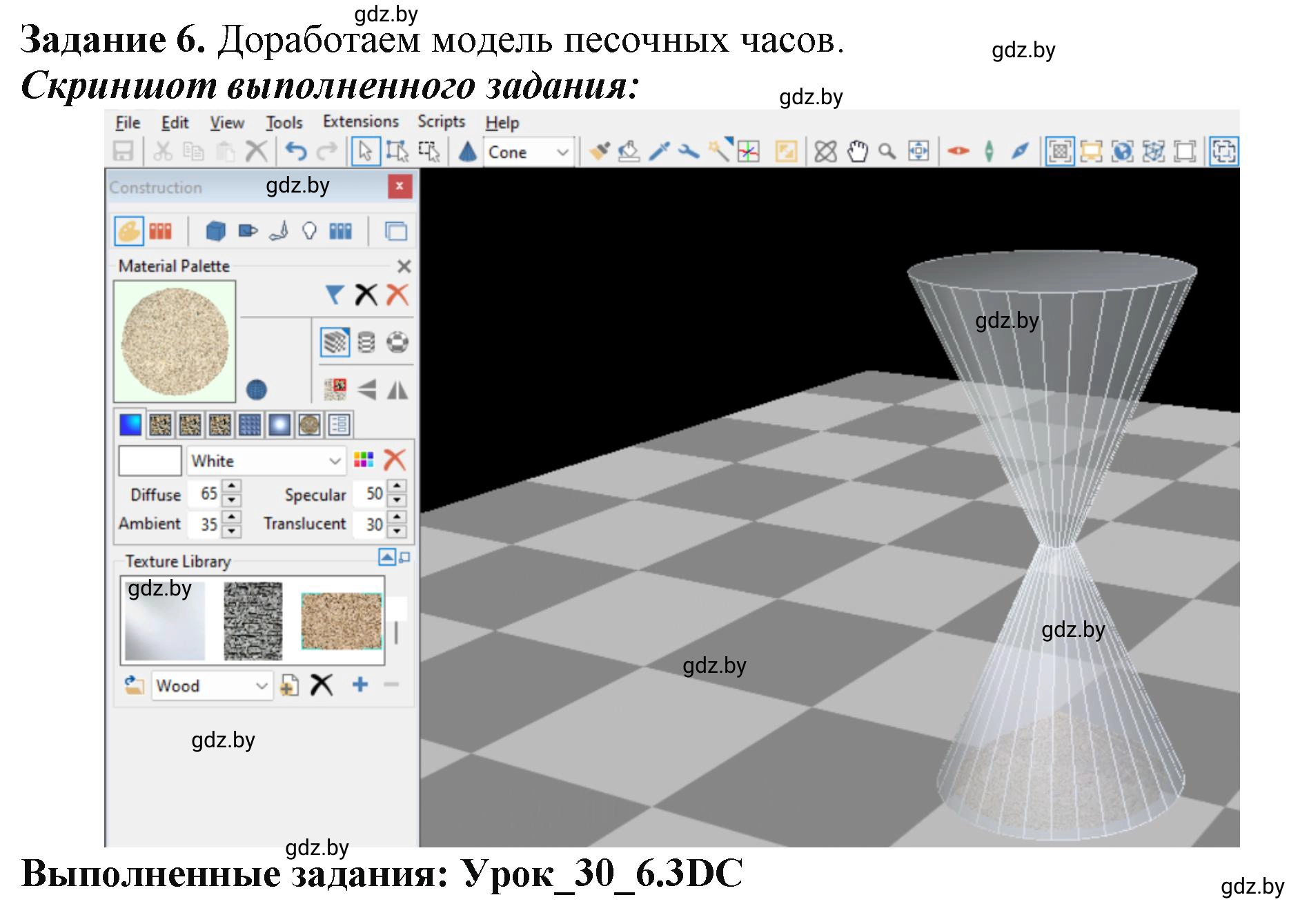Increase the Specular value
Image resolution: width=1309 pixels, height=924 pixels.
[x=397, y=486]
